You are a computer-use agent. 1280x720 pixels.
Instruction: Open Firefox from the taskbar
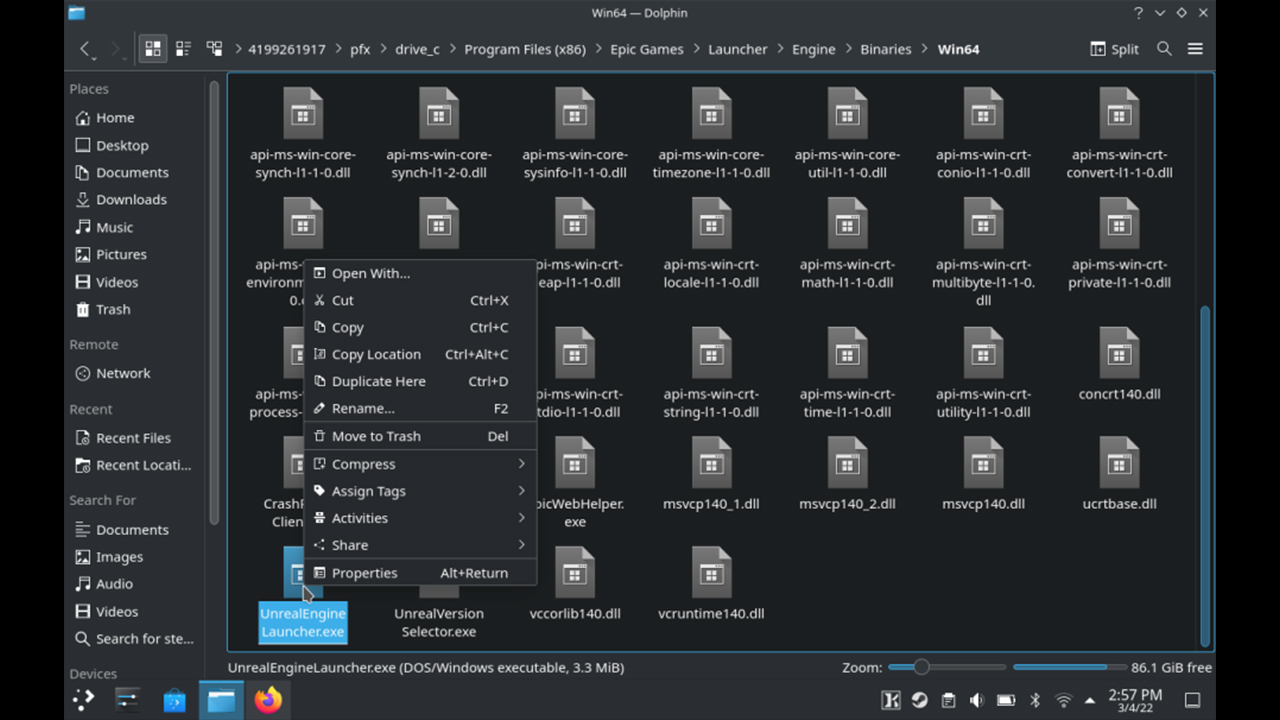tap(268, 700)
